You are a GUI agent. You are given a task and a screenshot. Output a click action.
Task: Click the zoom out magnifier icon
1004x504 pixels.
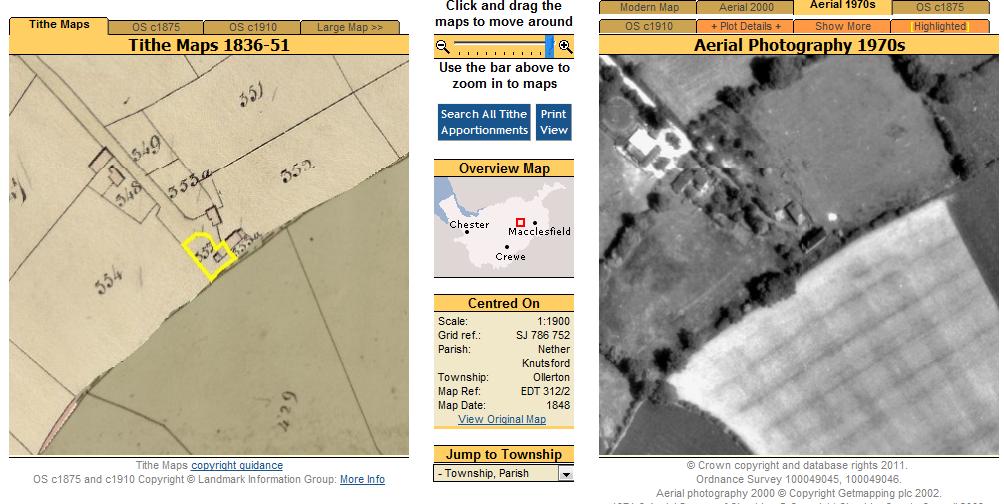(443, 46)
